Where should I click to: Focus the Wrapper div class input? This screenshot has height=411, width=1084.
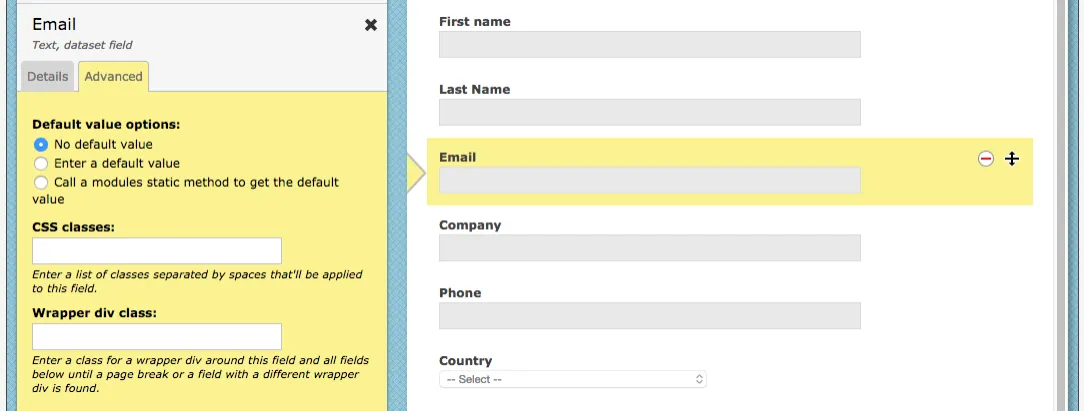point(157,336)
